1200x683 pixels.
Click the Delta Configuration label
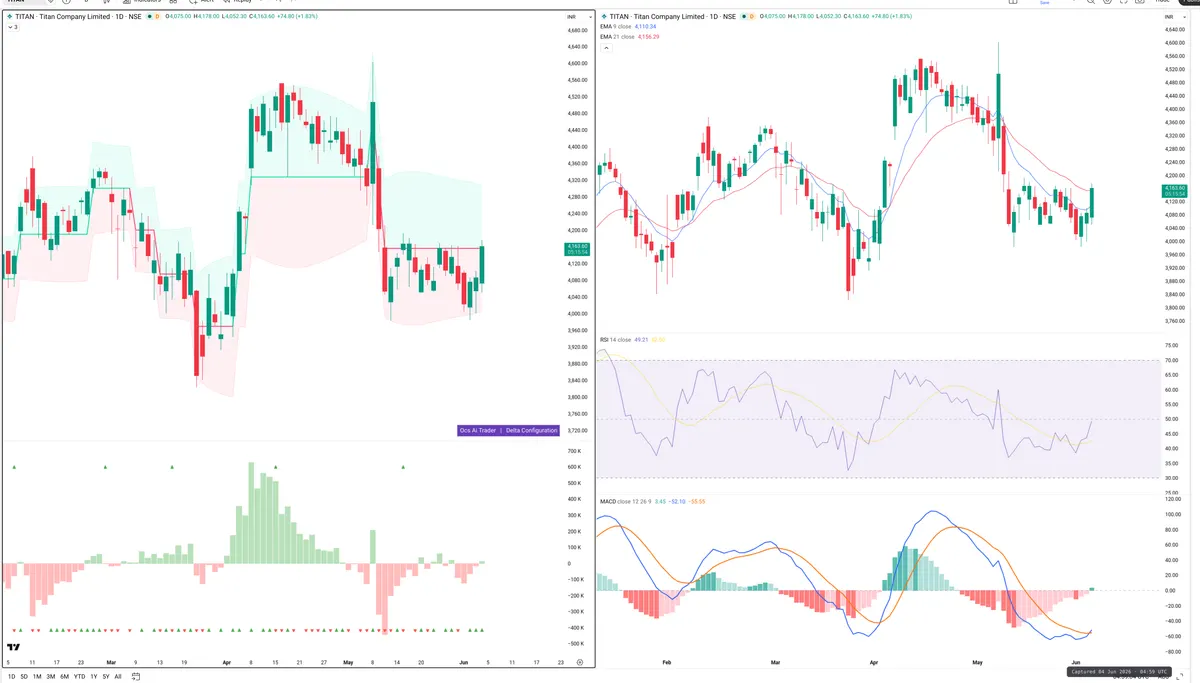click(531, 430)
